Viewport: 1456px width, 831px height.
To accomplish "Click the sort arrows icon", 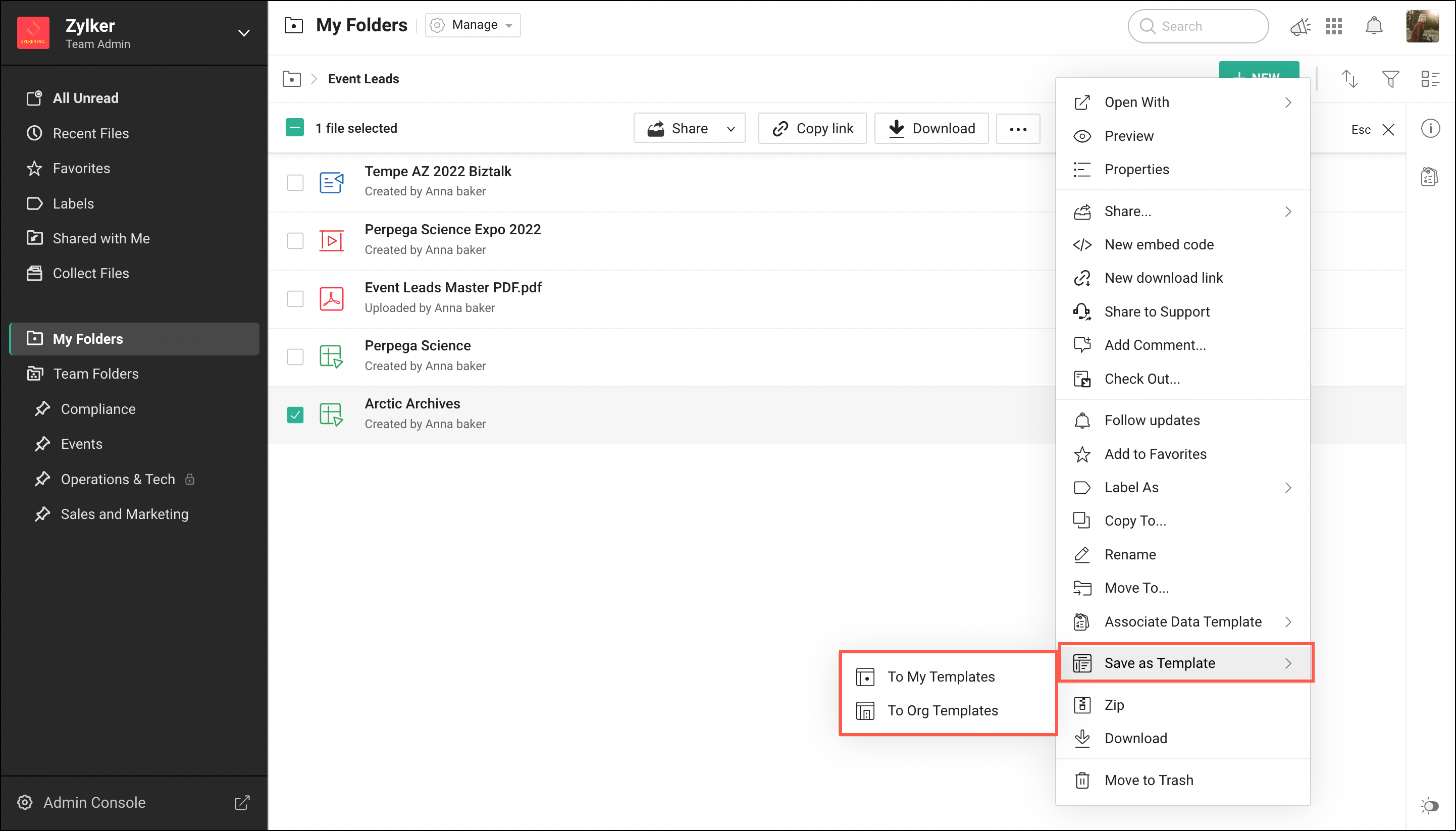I will click(x=1349, y=79).
